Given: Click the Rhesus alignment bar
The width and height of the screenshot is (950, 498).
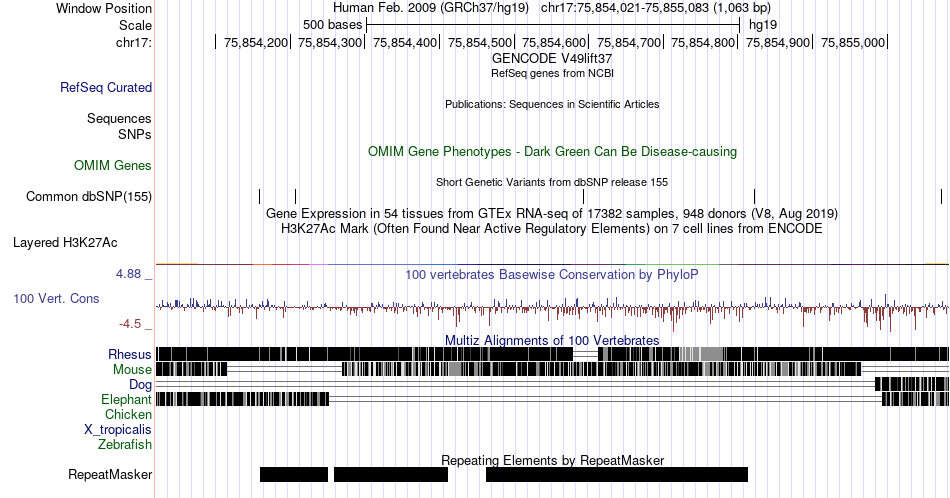Looking at the screenshot, I should click(552, 354).
